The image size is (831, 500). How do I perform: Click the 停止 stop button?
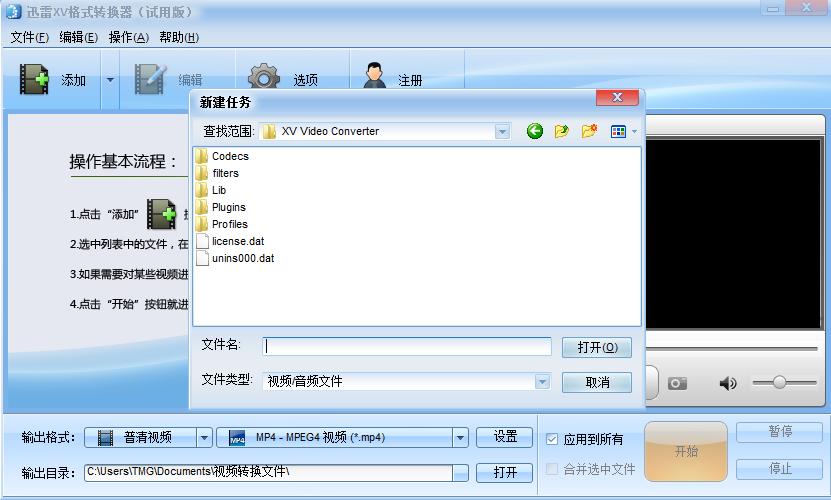tap(779, 469)
